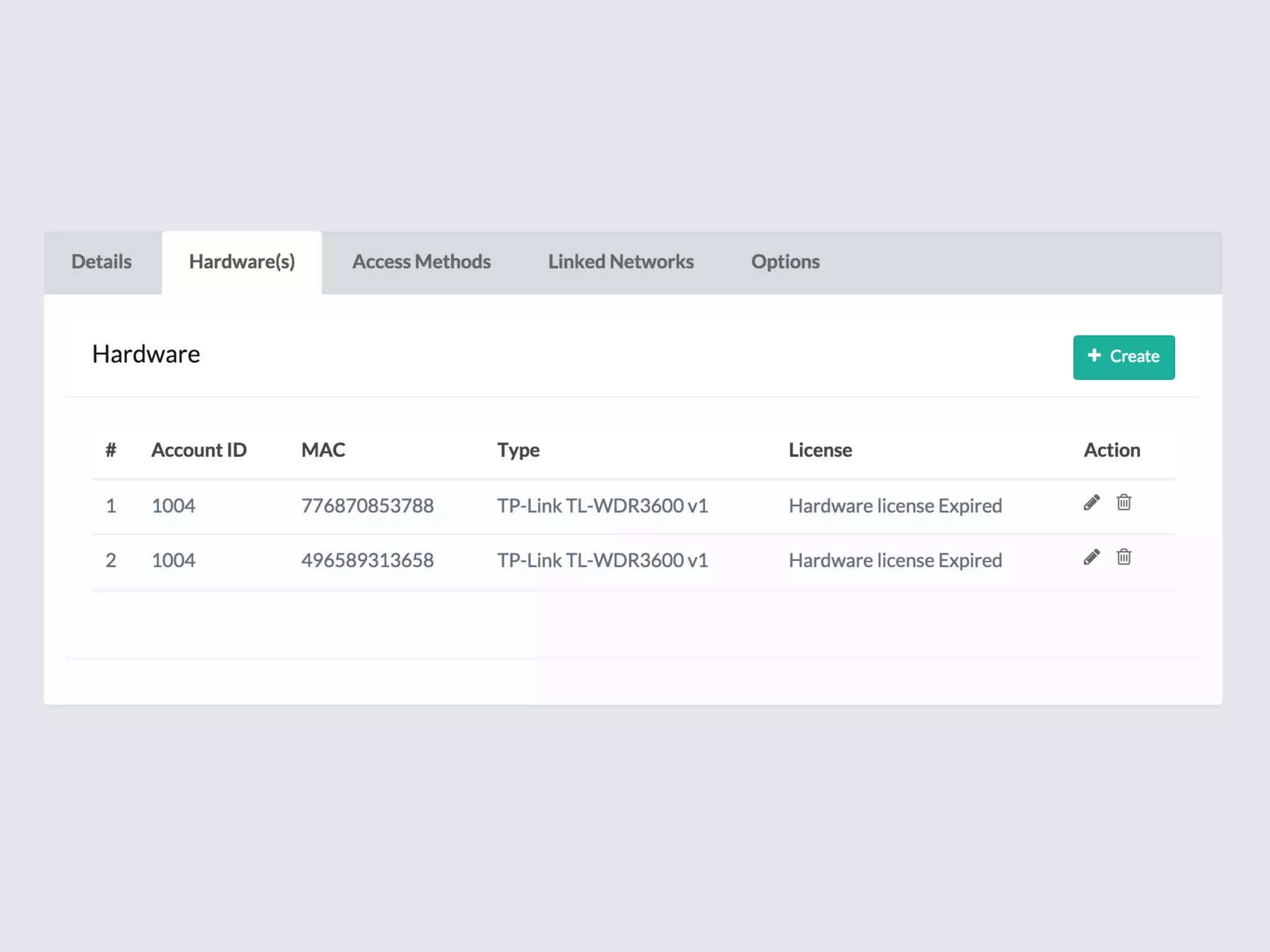The height and width of the screenshot is (952, 1270).
Task: Edit hardware with MAC 496589313658
Action: [1091, 557]
